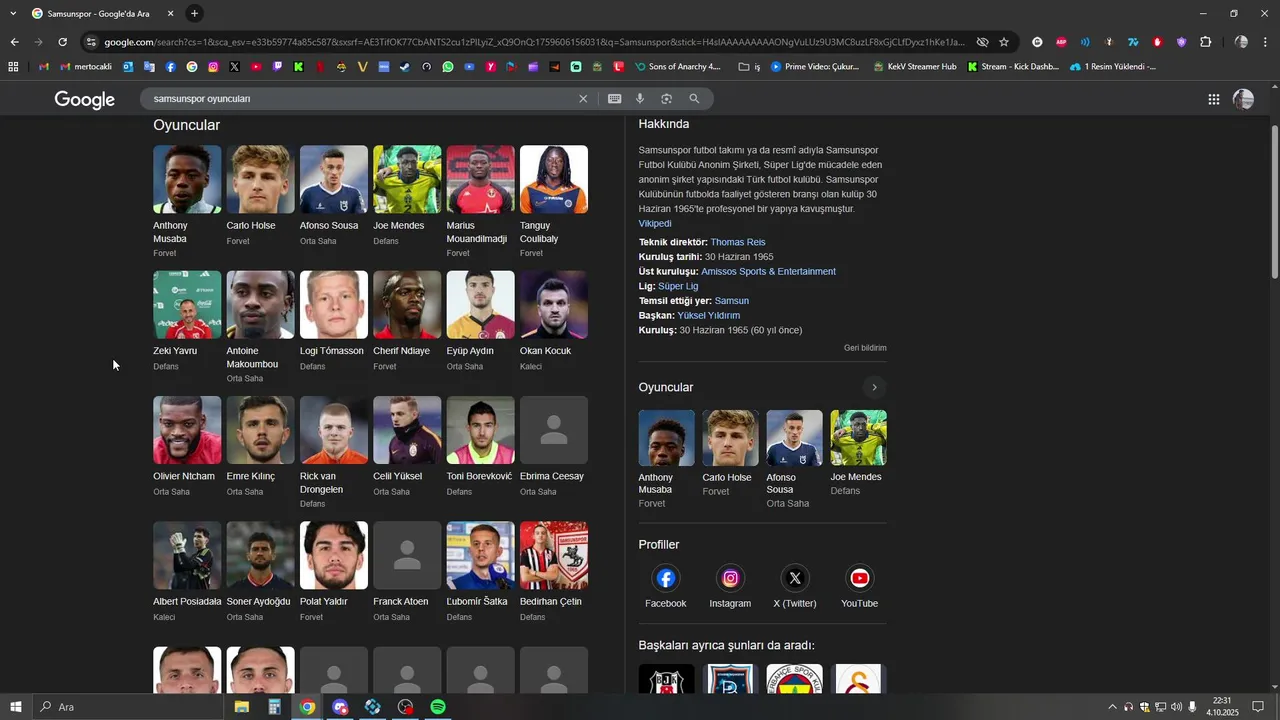
Task: Open Okan Kocuk player card
Action: coord(554,321)
